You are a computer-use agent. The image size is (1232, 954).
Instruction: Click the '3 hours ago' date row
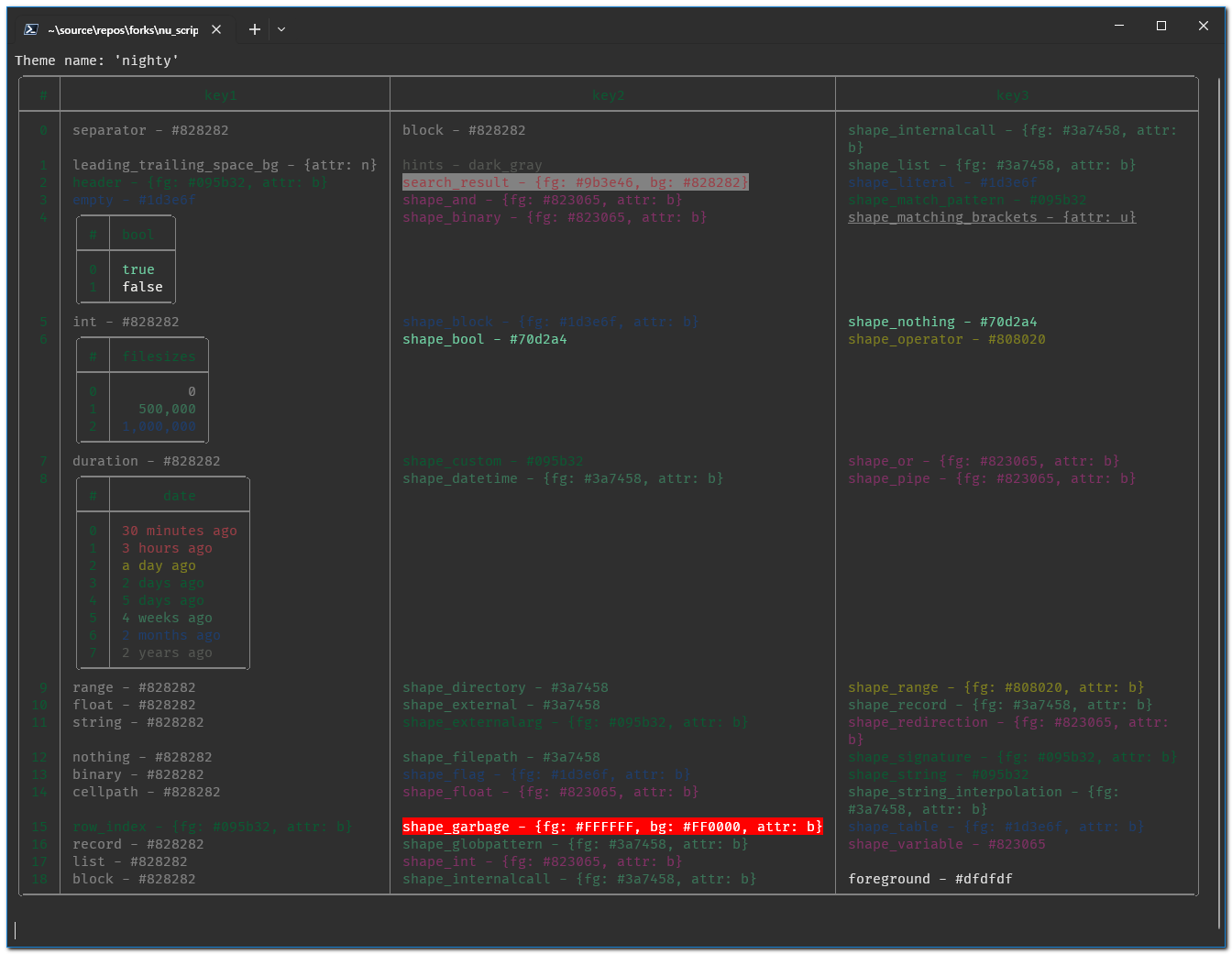pos(167,548)
